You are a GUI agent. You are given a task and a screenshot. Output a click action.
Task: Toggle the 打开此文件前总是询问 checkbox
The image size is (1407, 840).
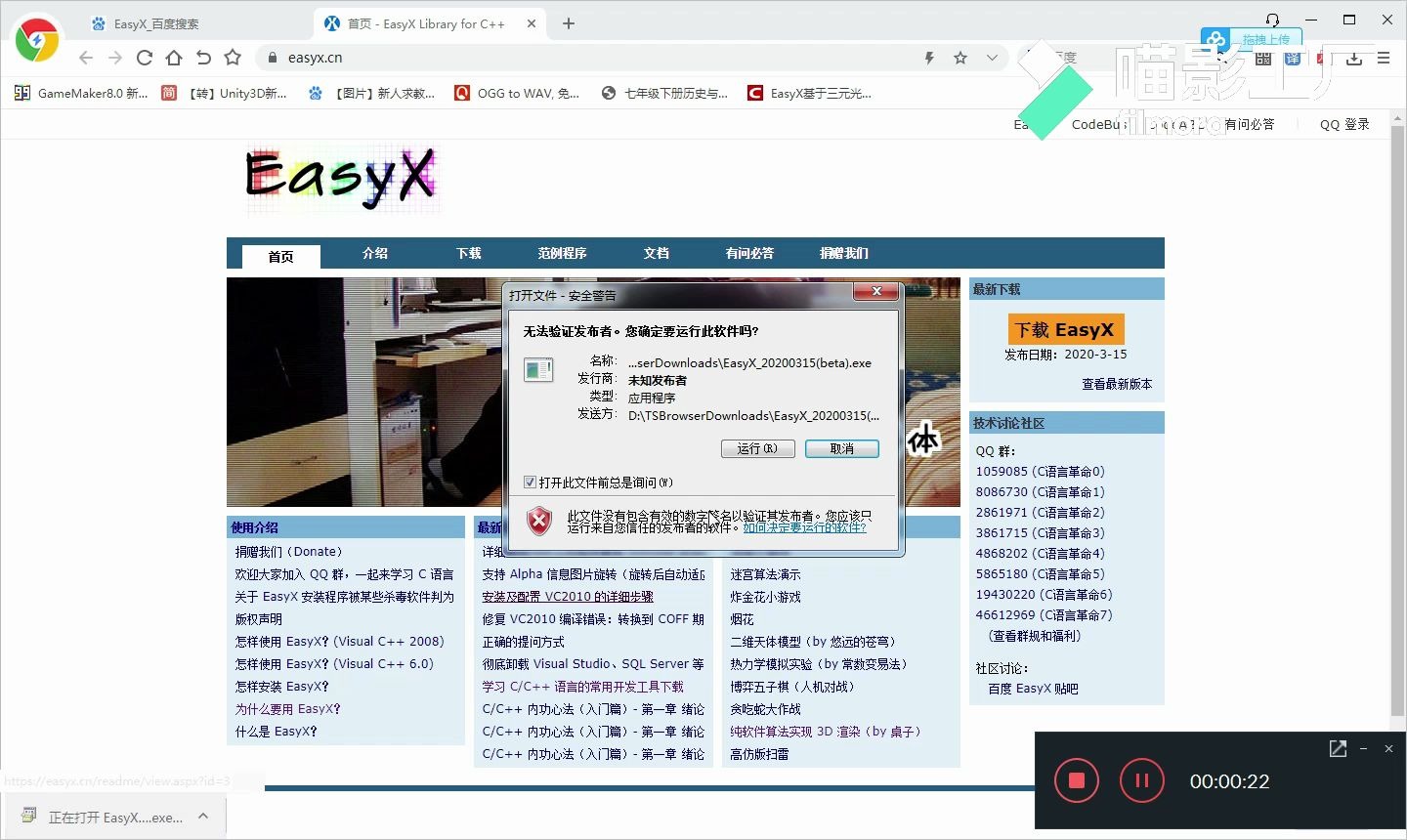coord(530,483)
